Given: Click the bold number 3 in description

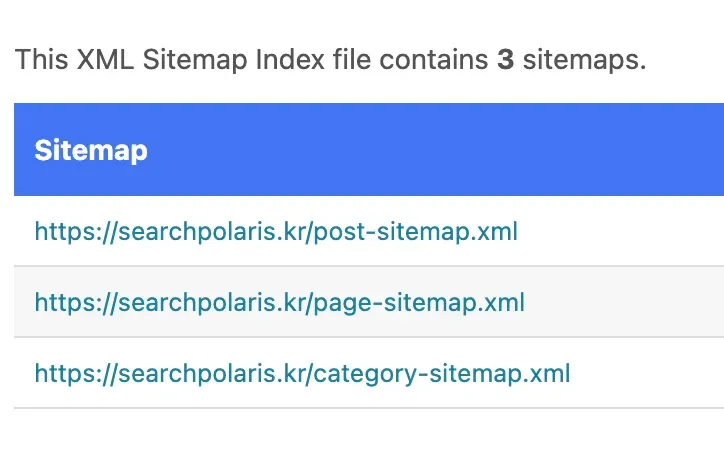Looking at the screenshot, I should [506, 60].
